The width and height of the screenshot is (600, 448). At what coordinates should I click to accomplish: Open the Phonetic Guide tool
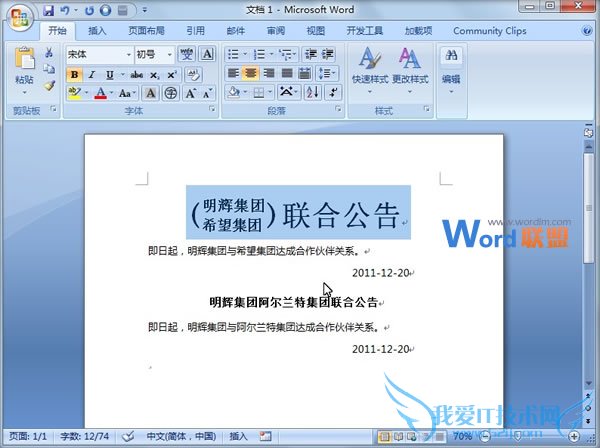coord(186,54)
